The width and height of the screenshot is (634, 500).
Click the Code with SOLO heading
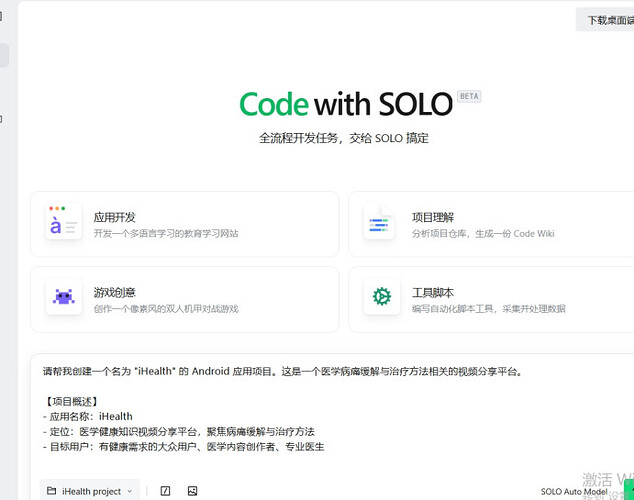pyautogui.click(x=346, y=104)
